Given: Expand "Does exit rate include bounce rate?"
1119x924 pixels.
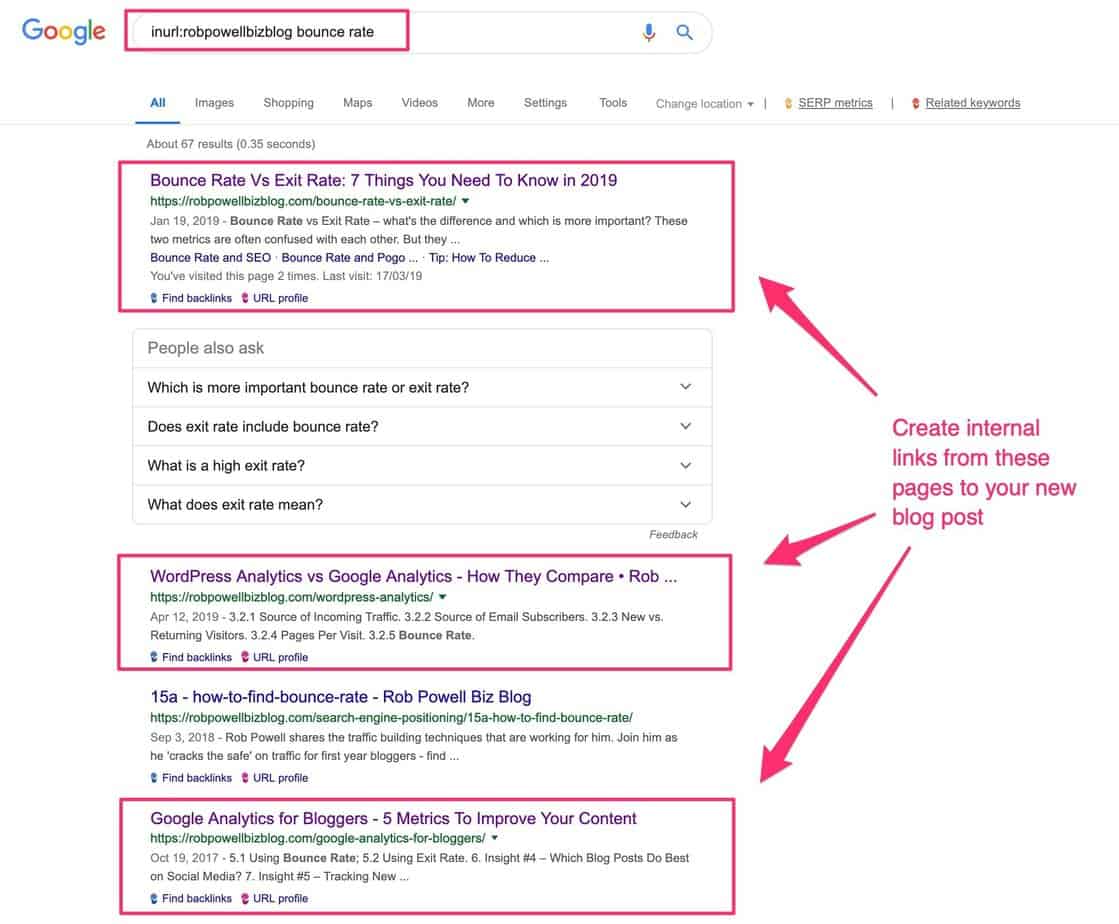Looking at the screenshot, I should coord(686,425).
